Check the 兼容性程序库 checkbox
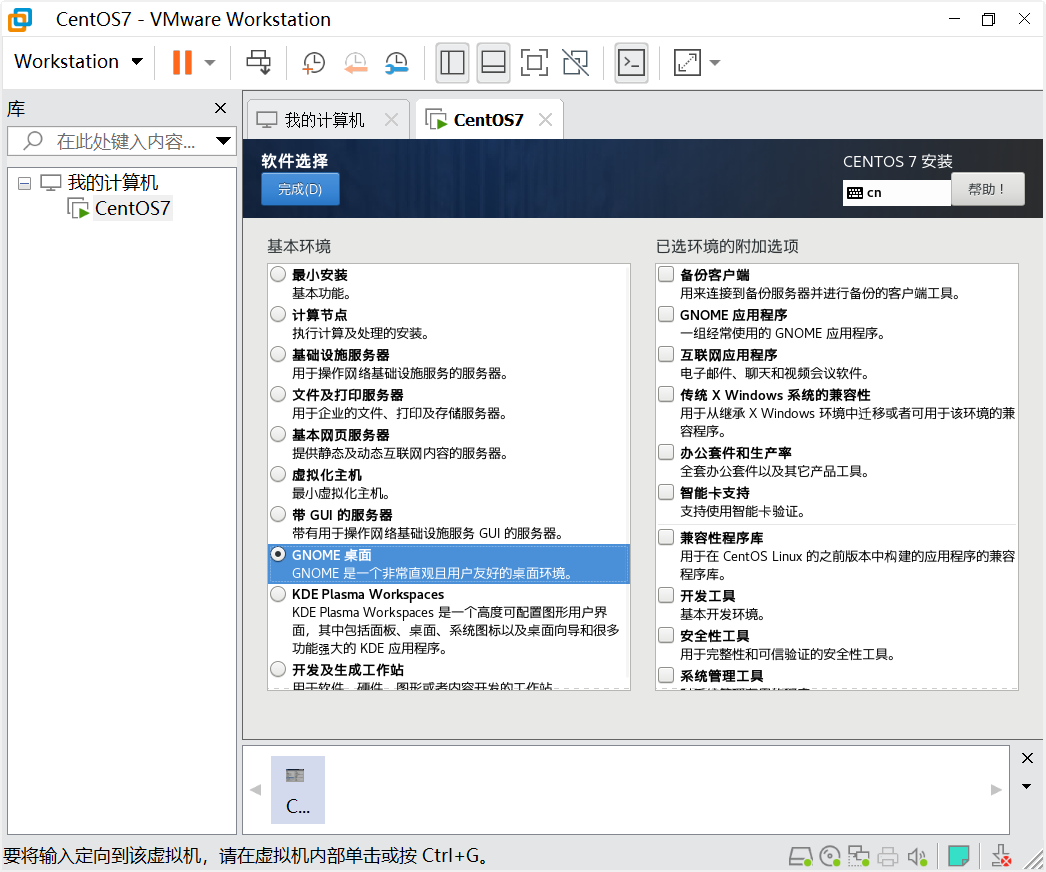1046x872 pixels. (666, 537)
